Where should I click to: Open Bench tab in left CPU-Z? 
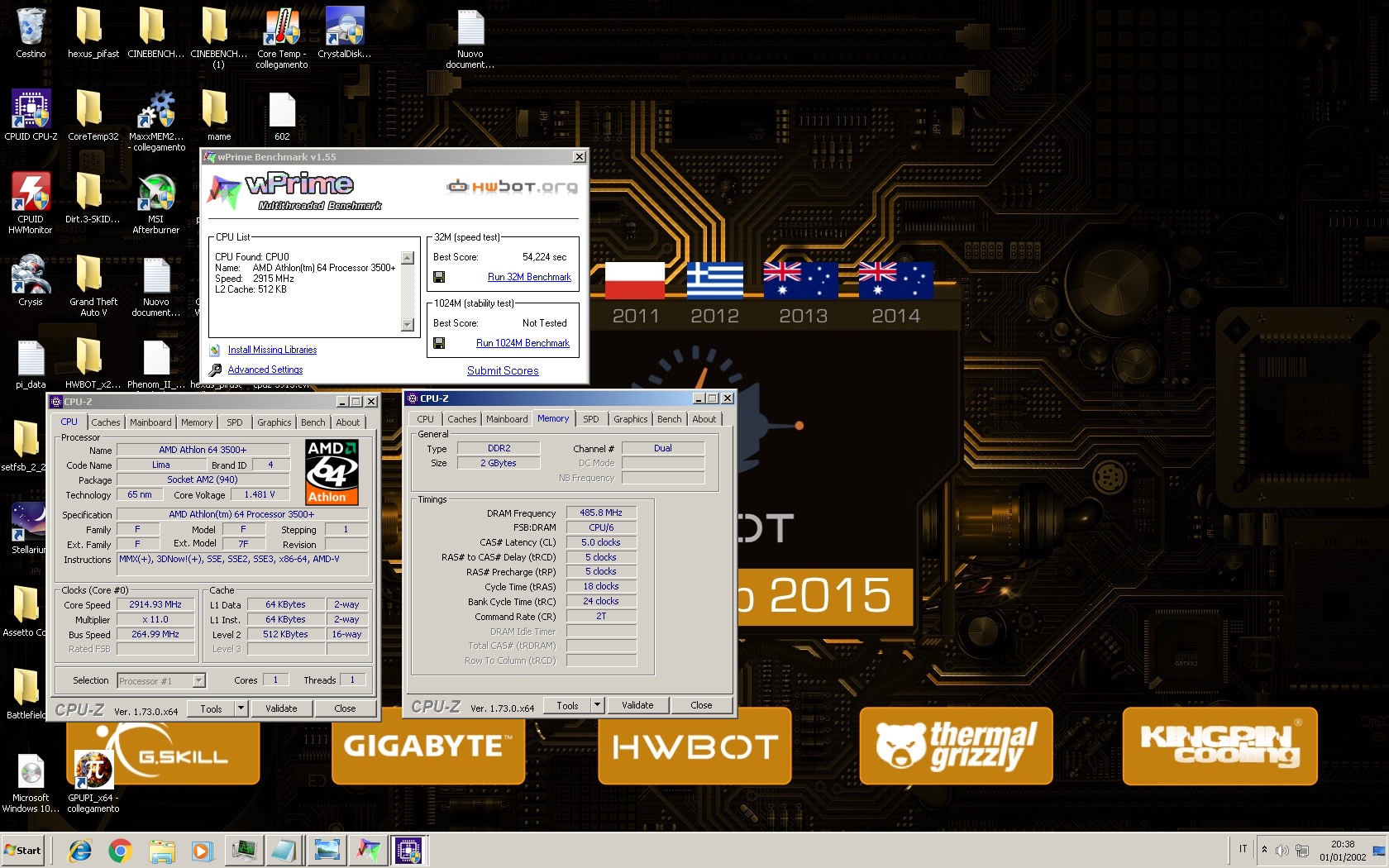pyautogui.click(x=313, y=422)
